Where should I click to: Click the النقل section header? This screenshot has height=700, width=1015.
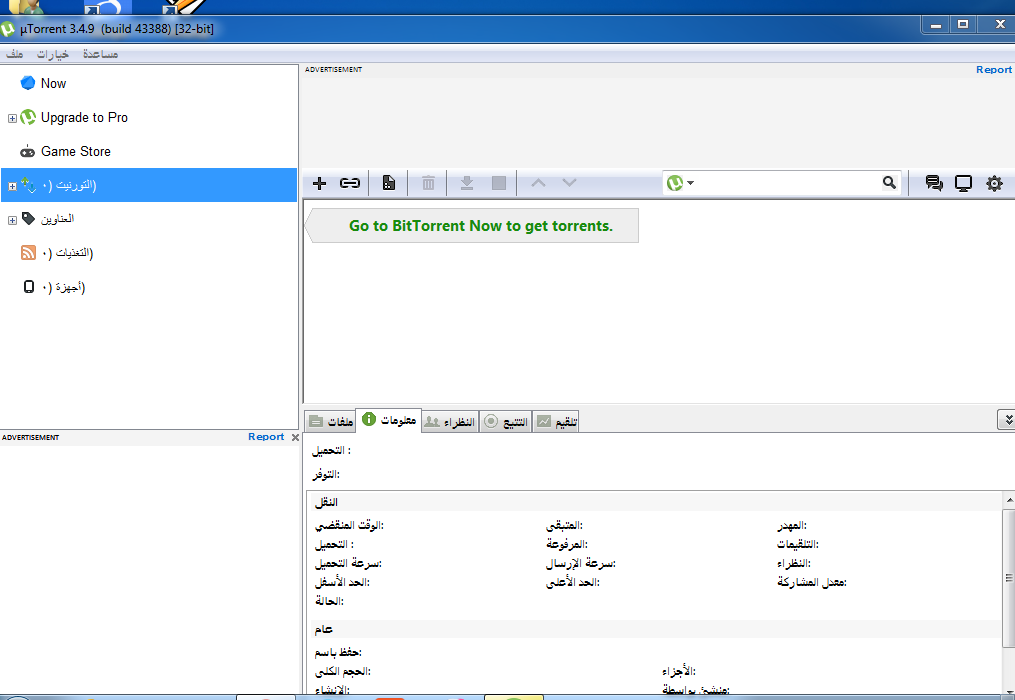coord(326,502)
